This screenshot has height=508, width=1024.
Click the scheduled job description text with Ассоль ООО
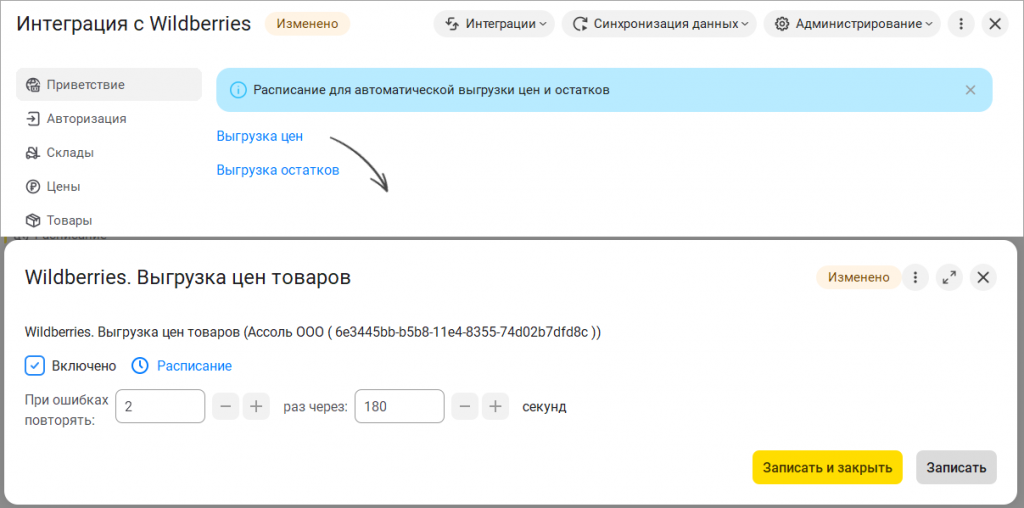pos(313,332)
